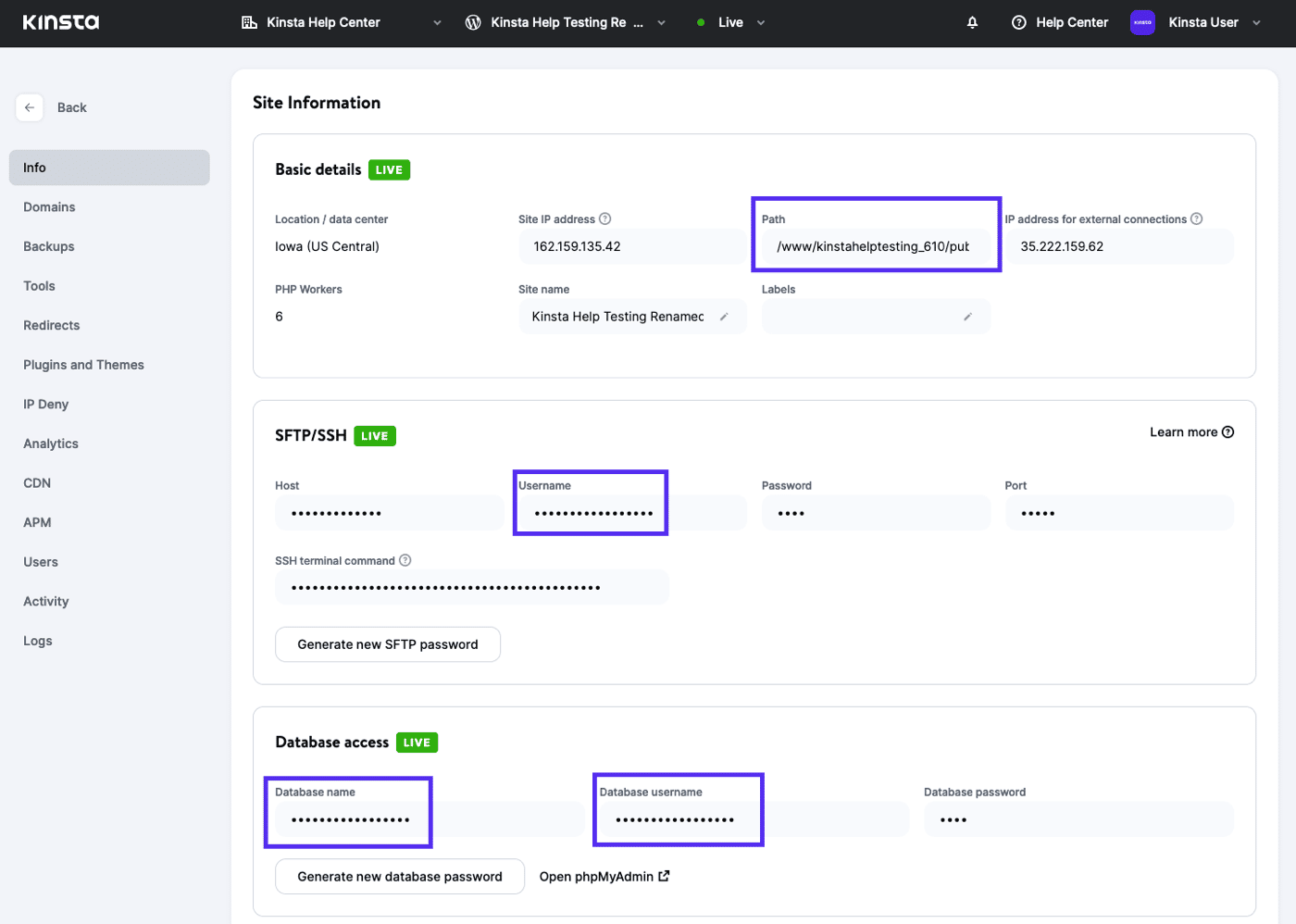
Task: Open the notifications bell
Action: pyautogui.click(x=972, y=22)
